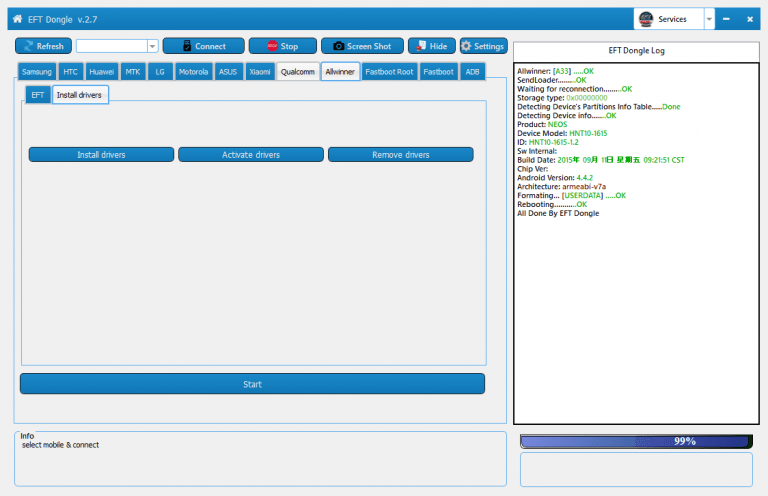Viewport: 768px width, 496px height.
Task: Switch to the HTC tab
Action: [71, 72]
